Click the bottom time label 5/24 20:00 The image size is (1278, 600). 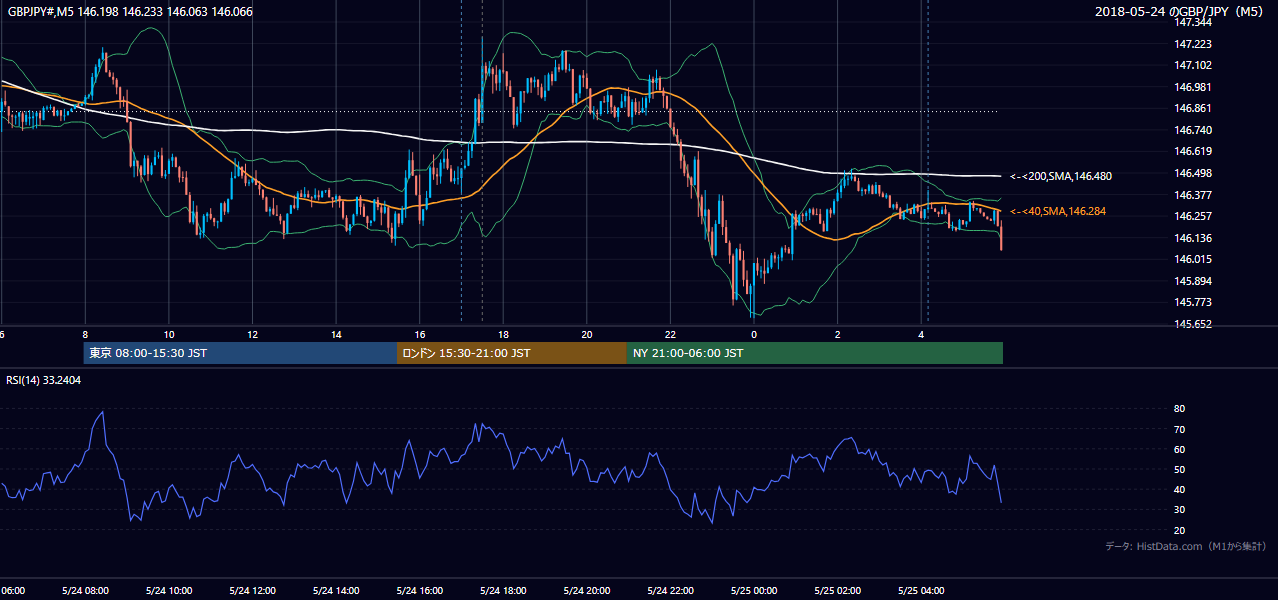click(x=587, y=590)
